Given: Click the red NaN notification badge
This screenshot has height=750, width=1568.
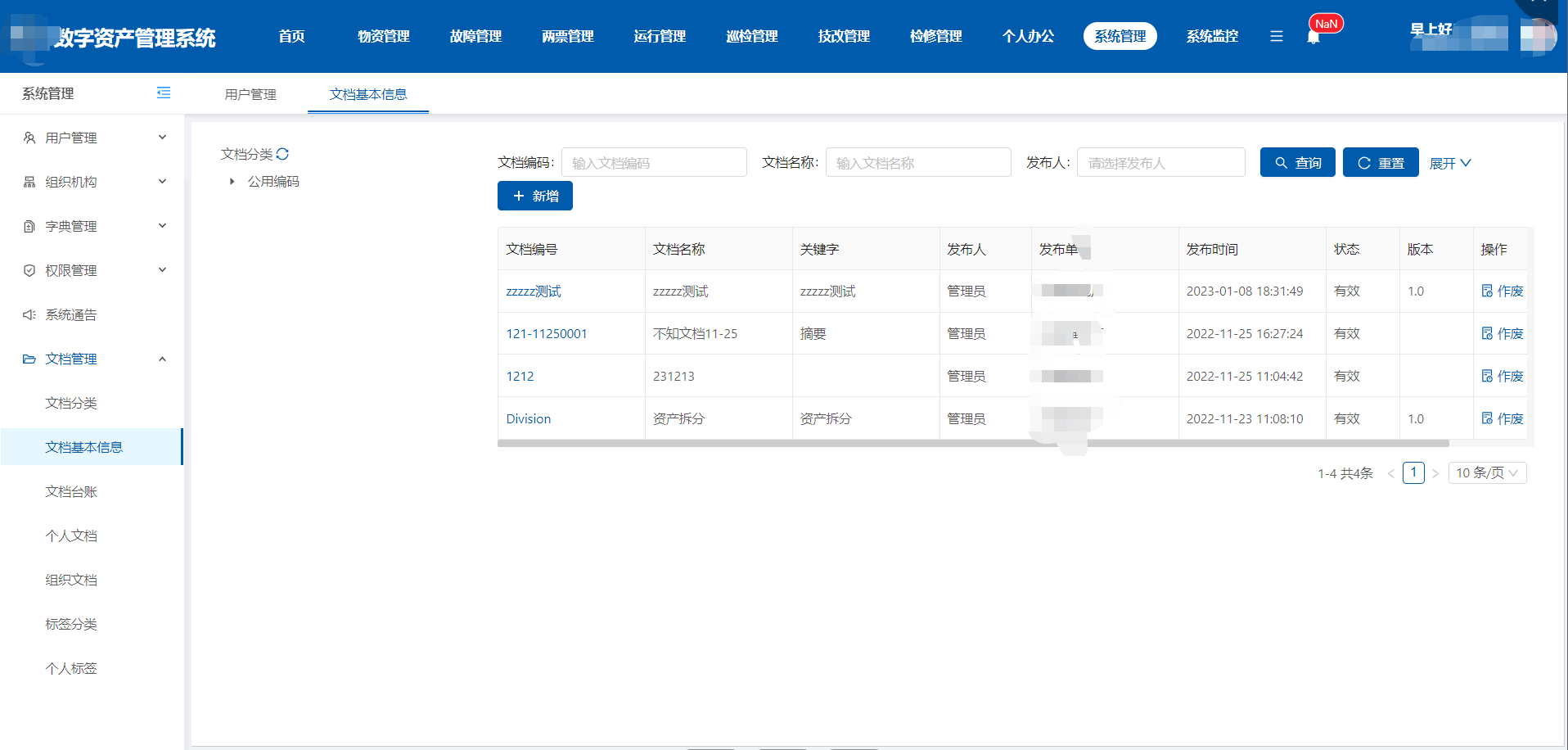Looking at the screenshot, I should [1326, 24].
